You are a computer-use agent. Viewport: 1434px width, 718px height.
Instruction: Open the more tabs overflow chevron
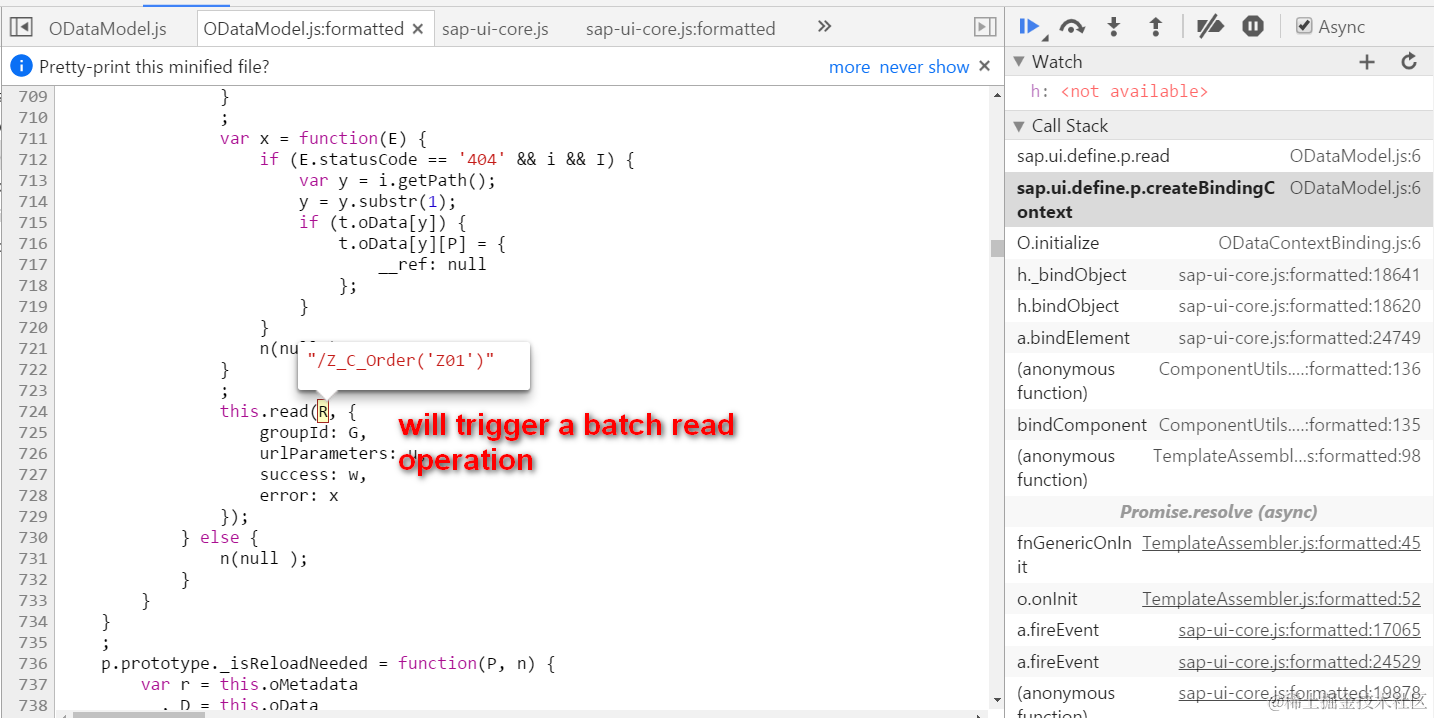824,27
